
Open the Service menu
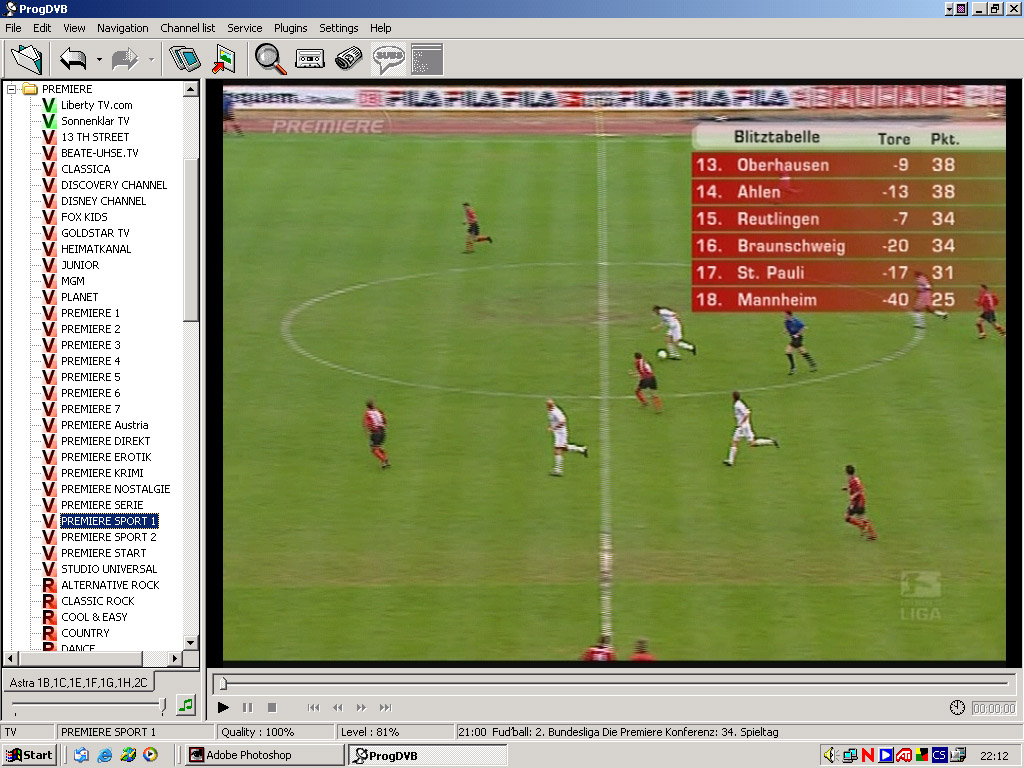(x=244, y=28)
